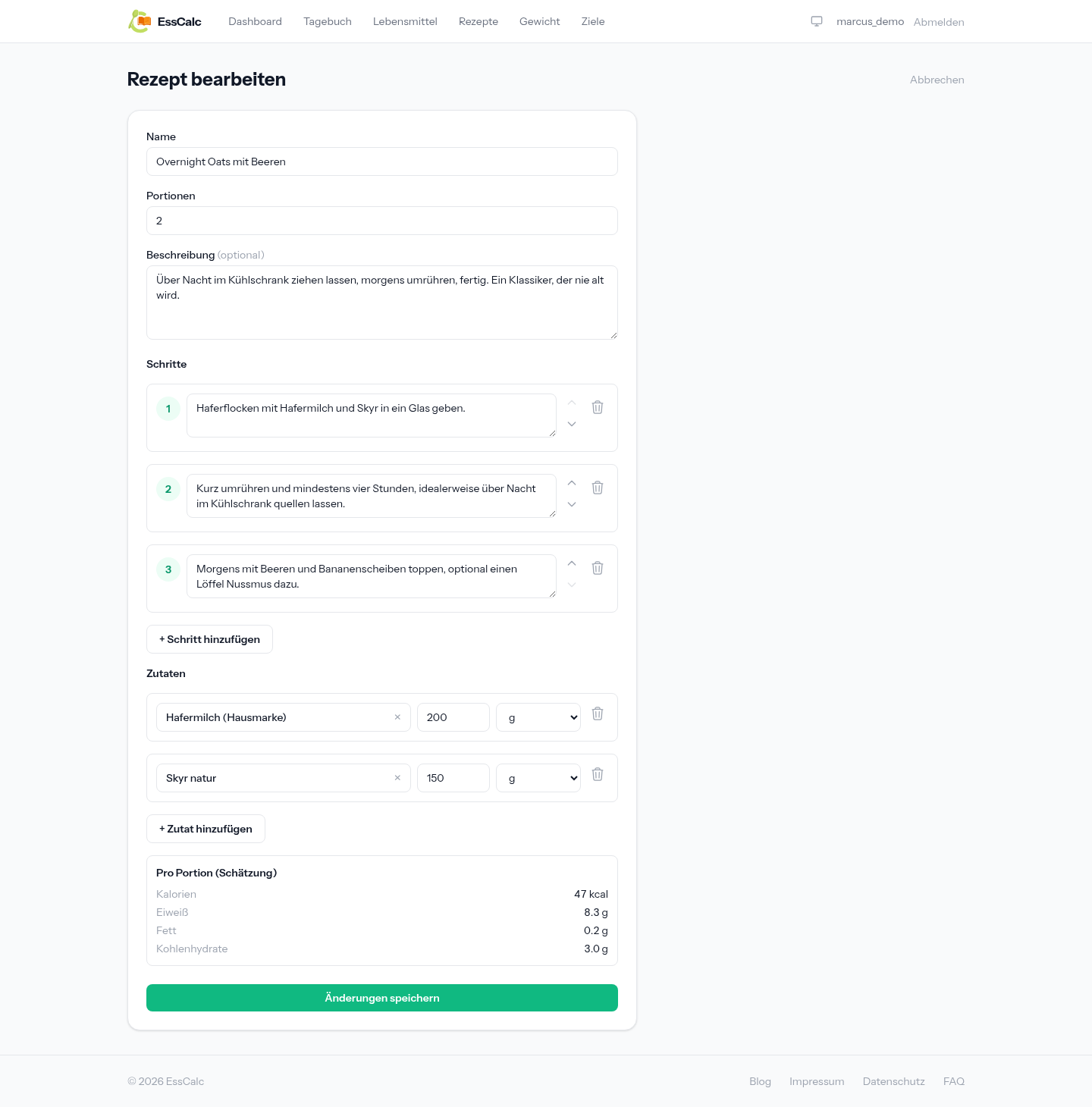The image size is (1092, 1107).
Task: Delete step 2 with trash icon
Action: click(x=598, y=488)
